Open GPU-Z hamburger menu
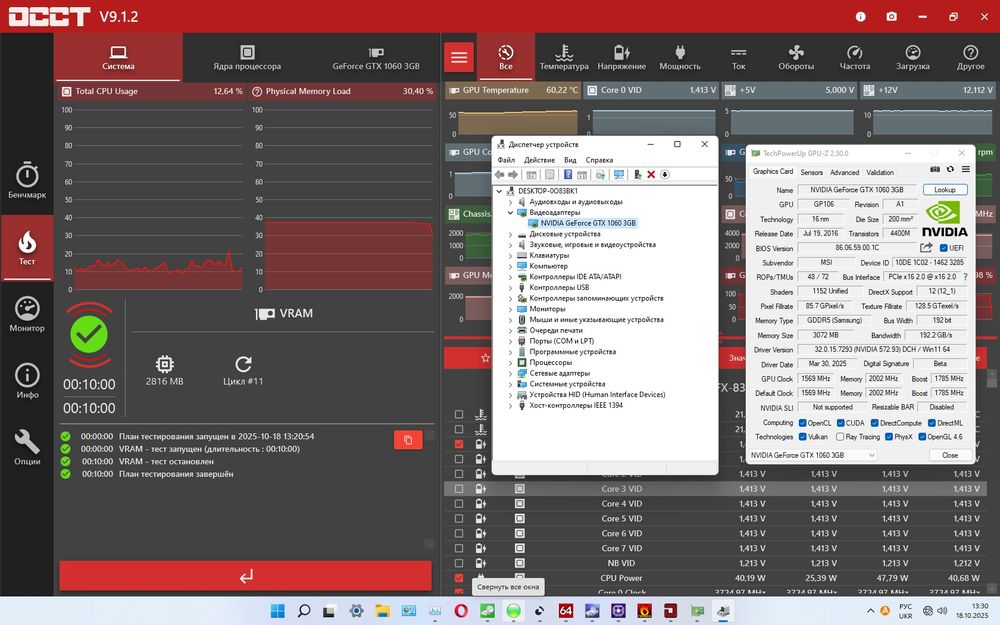Screen dimensions: 1000x625 point(966,170)
